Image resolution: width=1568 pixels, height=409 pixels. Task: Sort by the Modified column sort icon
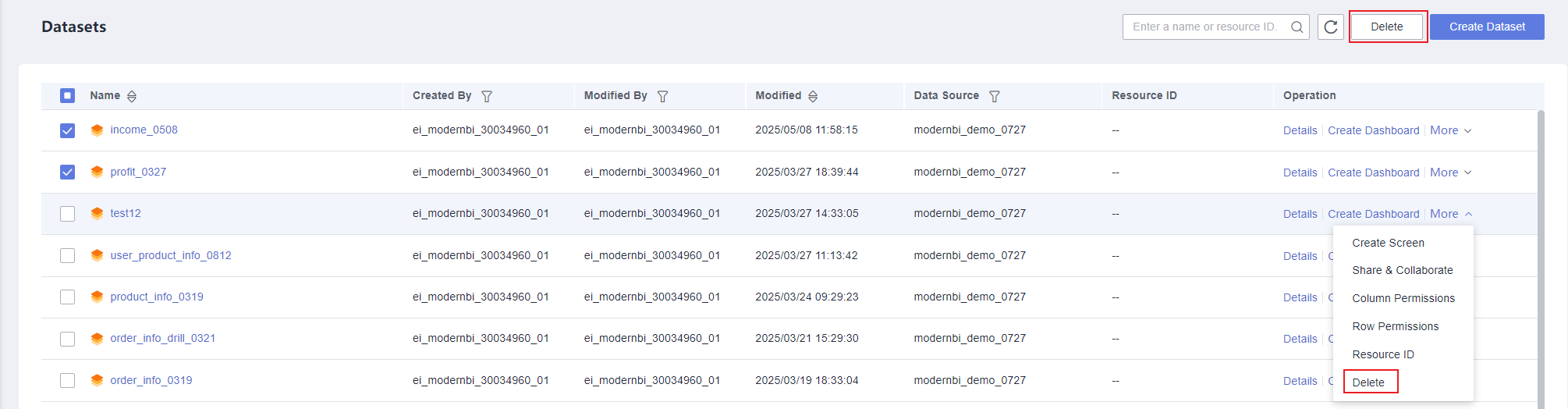point(813,96)
